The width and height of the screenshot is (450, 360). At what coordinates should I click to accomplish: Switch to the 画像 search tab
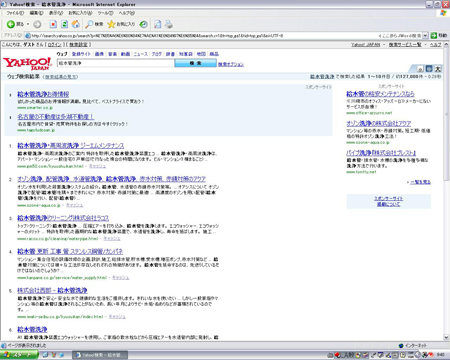99,54
